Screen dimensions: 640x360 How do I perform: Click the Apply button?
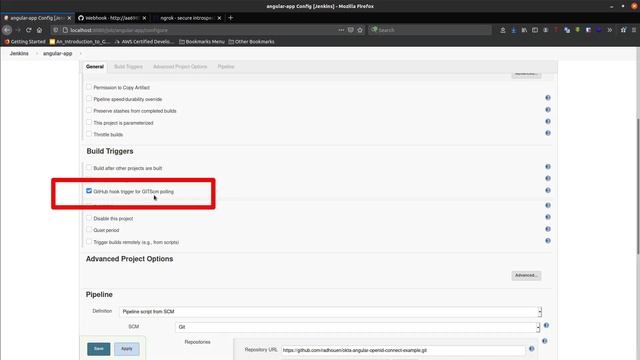[x=127, y=349]
